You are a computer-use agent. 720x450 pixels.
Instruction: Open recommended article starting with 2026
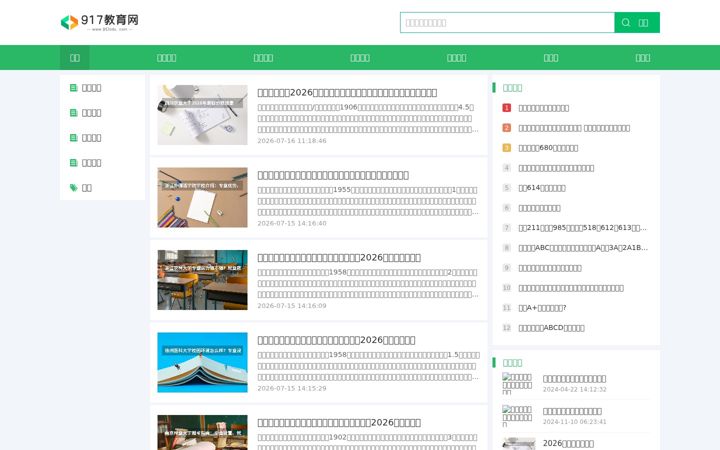(568, 443)
